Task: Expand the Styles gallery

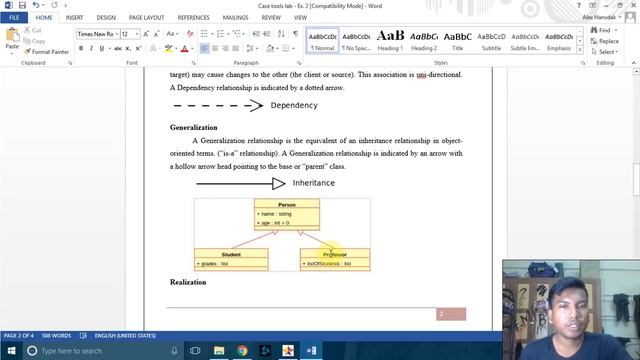Action: point(580,50)
